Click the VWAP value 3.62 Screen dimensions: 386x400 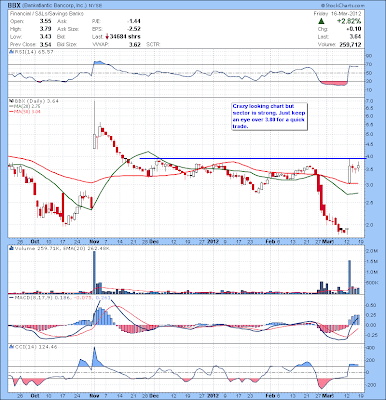[x=135, y=44]
